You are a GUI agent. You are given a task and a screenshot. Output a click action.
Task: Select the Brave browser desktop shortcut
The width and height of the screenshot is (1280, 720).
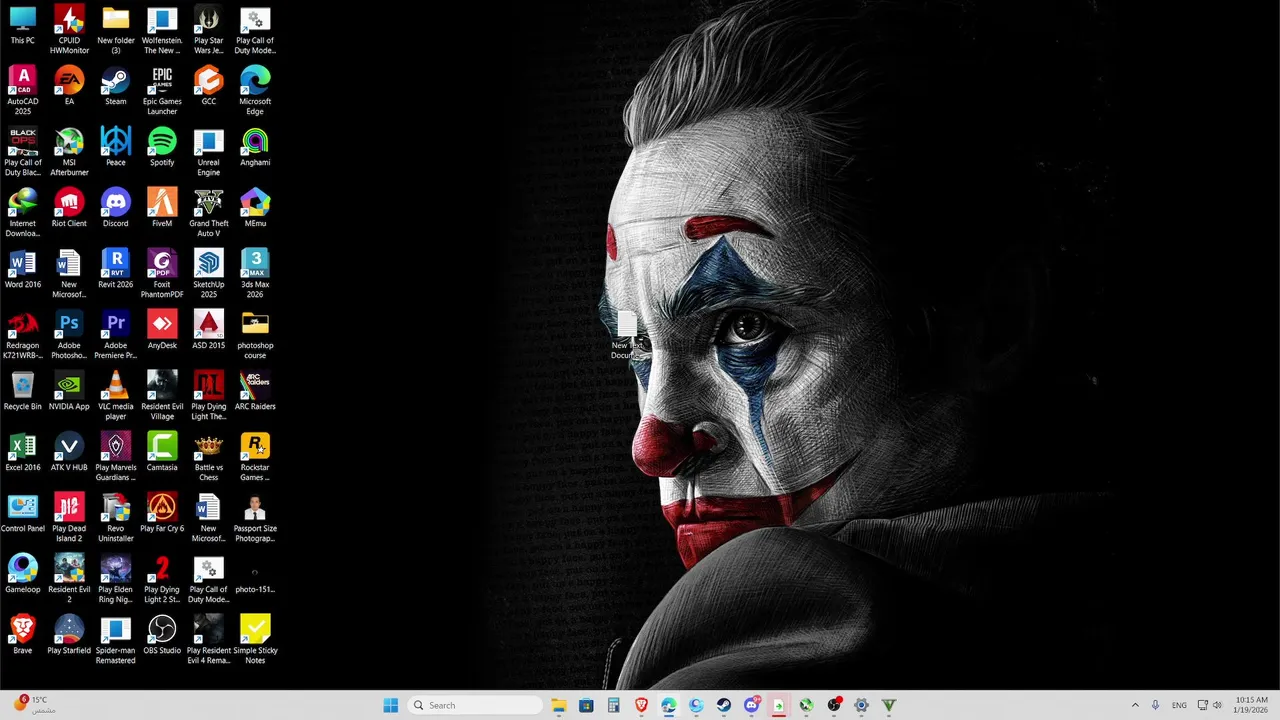(22, 635)
